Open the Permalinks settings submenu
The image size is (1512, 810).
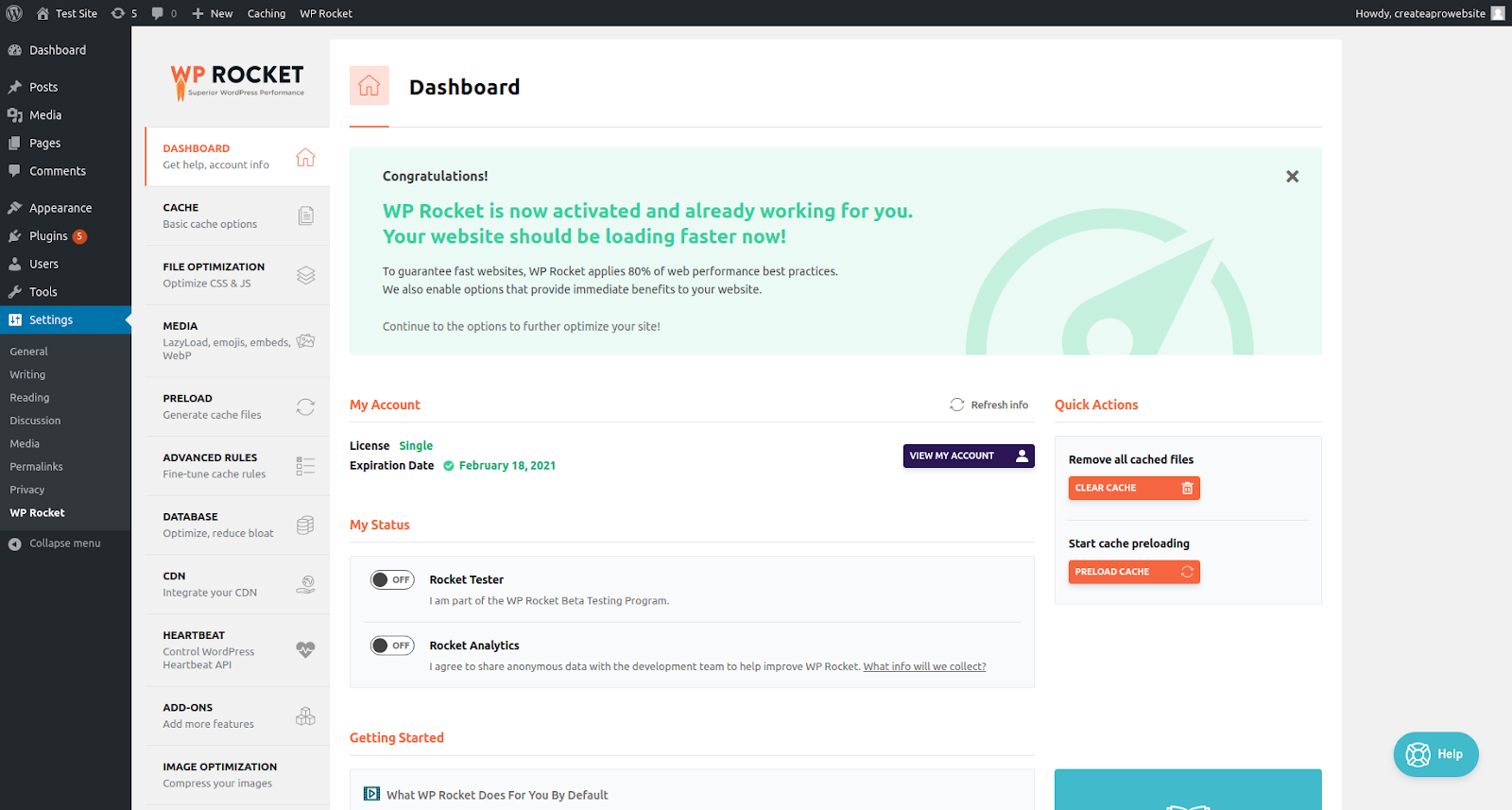tap(37, 467)
